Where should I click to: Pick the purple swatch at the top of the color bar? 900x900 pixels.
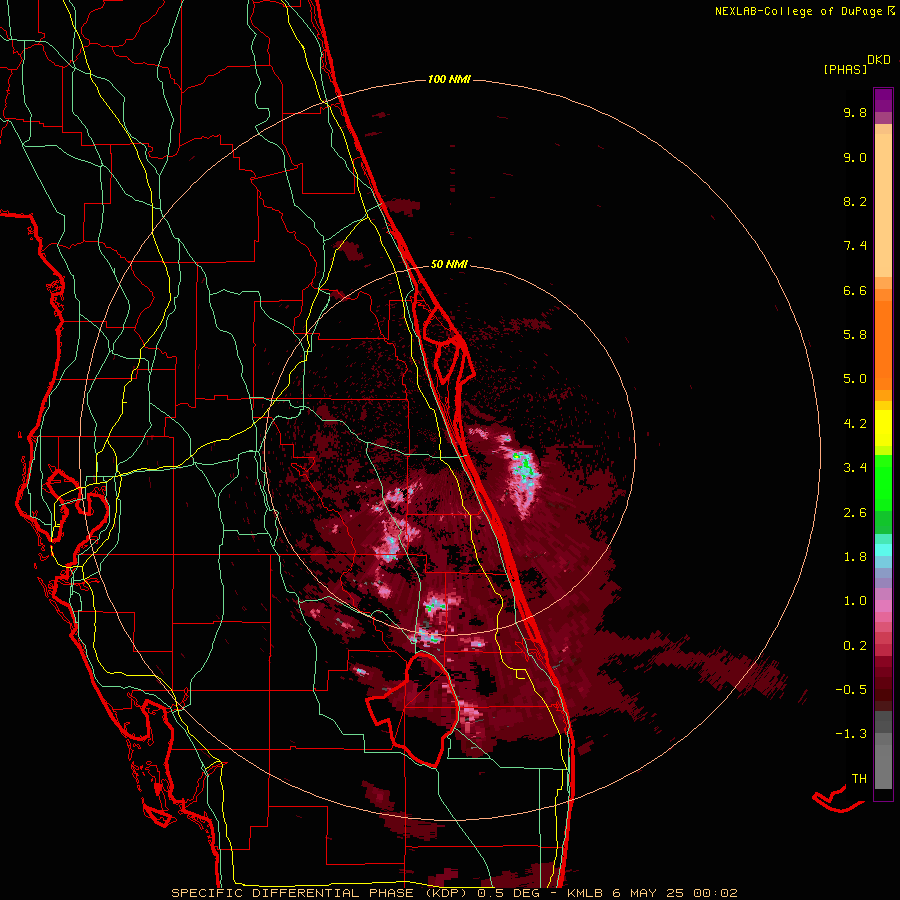click(883, 100)
